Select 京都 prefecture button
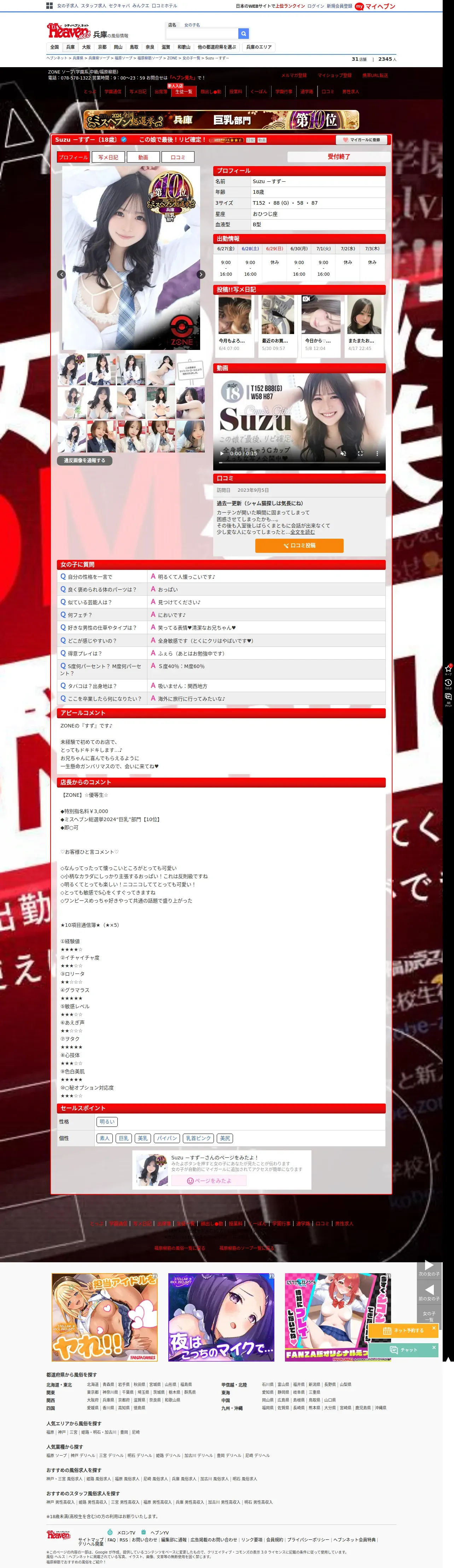 102,47
